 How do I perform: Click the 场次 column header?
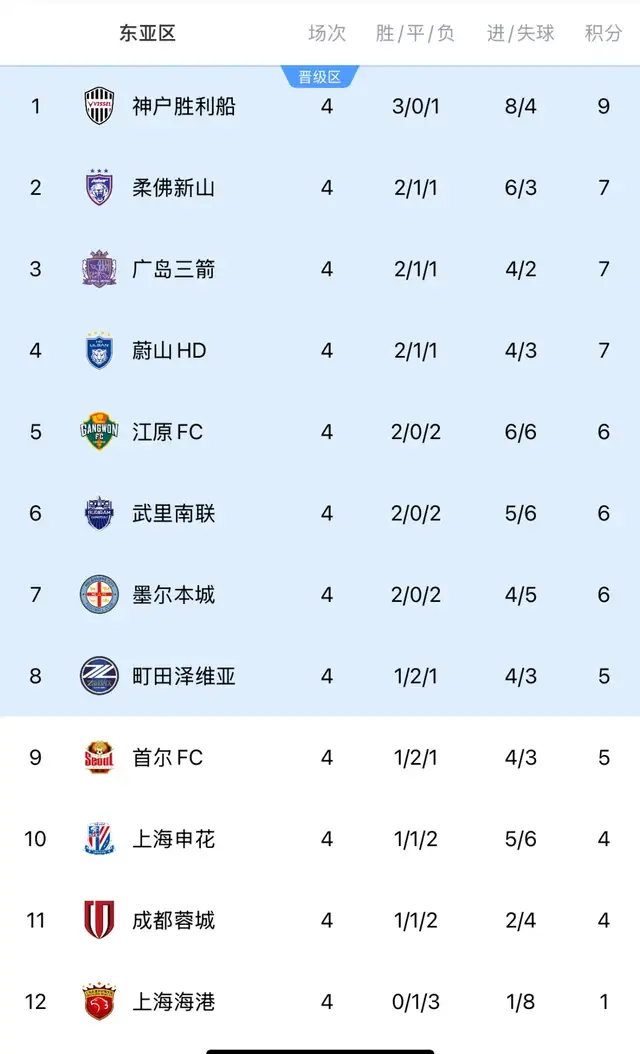[327, 33]
